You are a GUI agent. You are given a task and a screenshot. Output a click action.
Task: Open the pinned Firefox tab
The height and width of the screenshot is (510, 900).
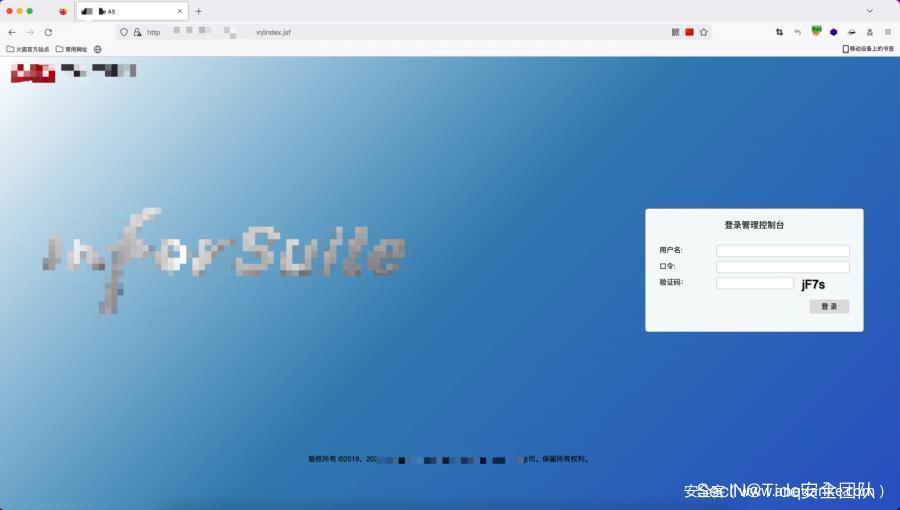63,11
